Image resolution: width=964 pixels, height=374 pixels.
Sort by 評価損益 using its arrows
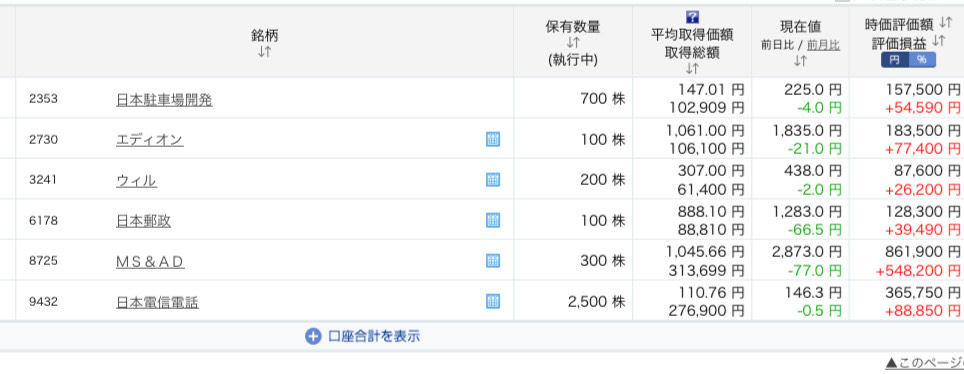coord(938,41)
